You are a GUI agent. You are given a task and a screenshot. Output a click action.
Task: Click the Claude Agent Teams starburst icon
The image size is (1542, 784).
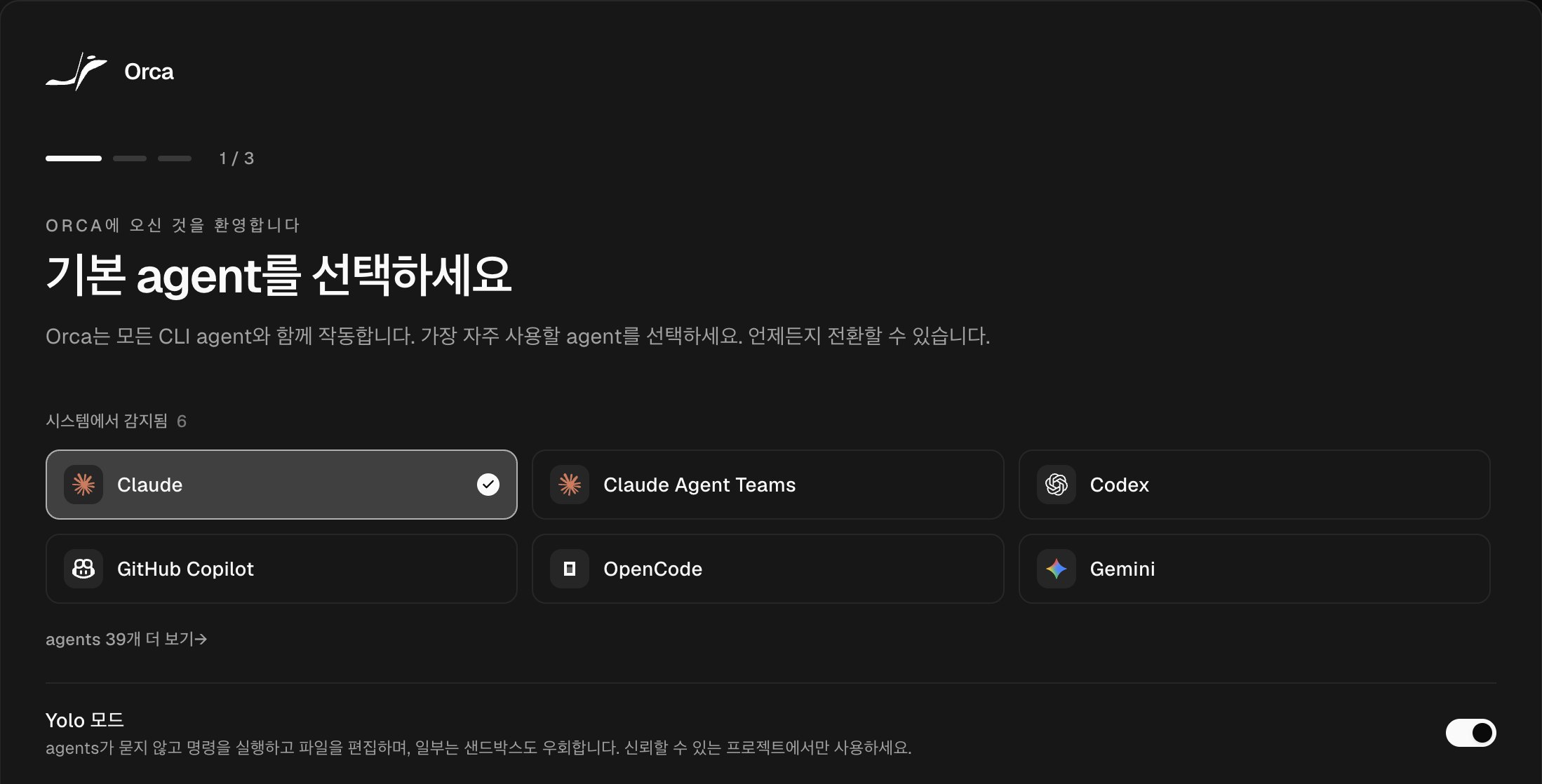[570, 485]
